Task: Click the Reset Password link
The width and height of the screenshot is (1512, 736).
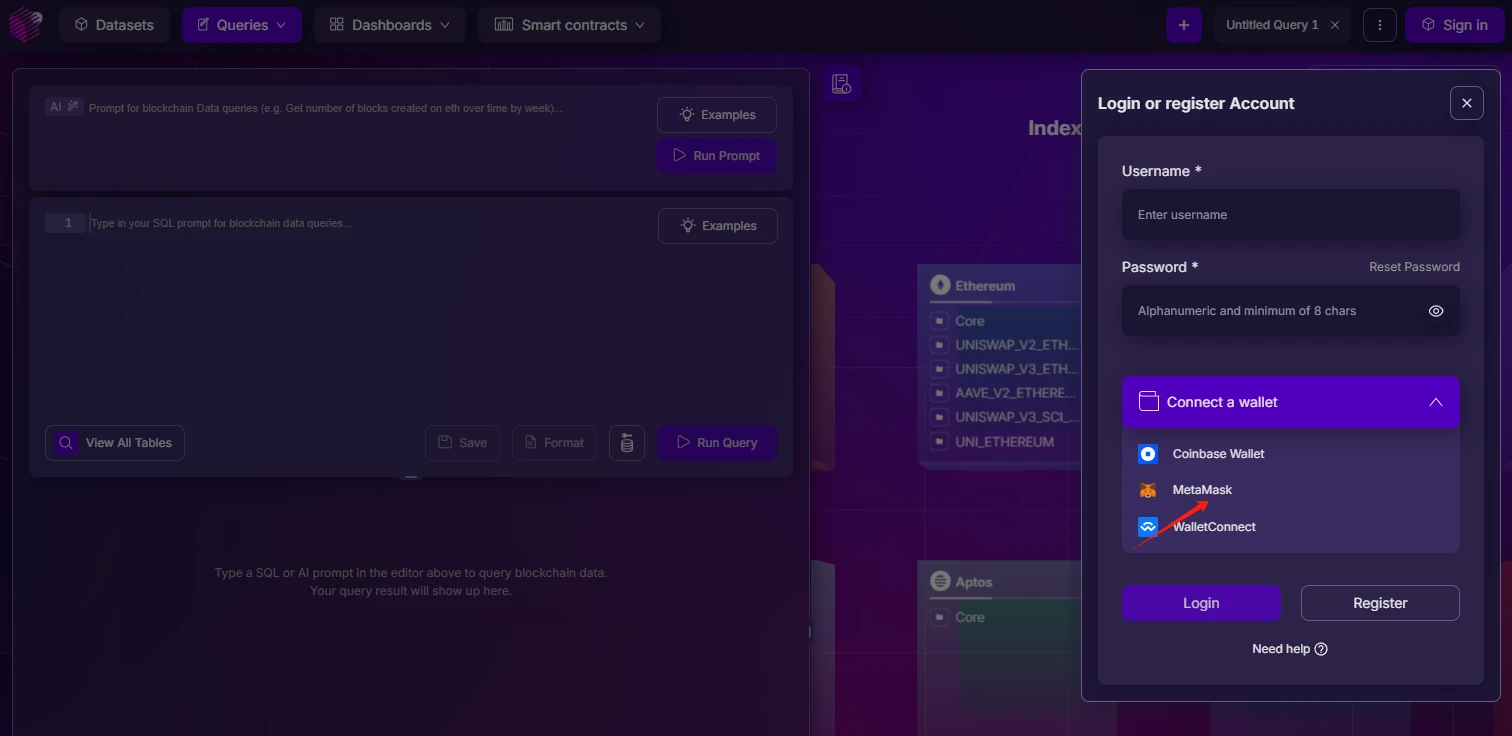Action: tap(1413, 267)
